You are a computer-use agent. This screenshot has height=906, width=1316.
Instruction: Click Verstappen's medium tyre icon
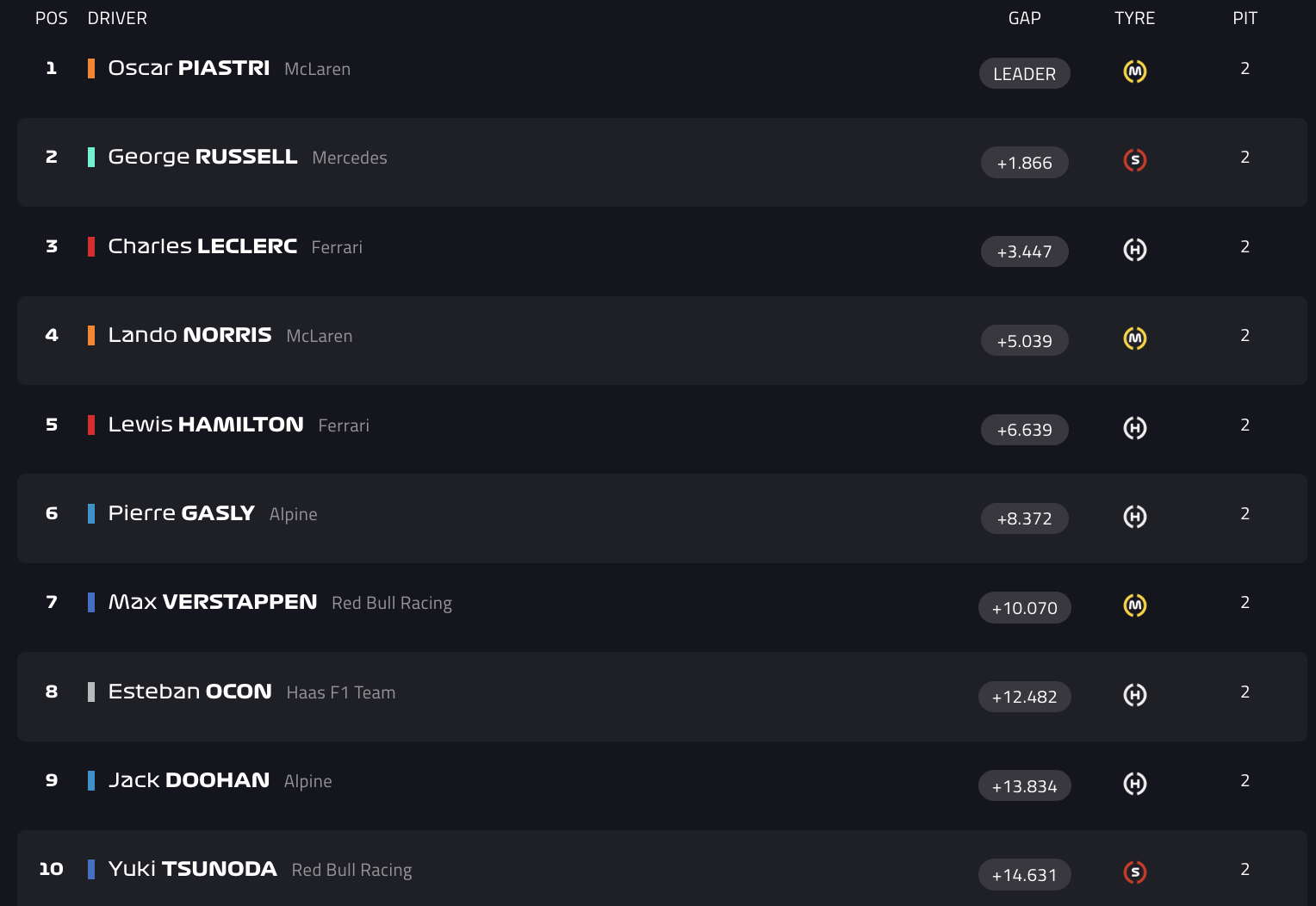pos(1135,605)
